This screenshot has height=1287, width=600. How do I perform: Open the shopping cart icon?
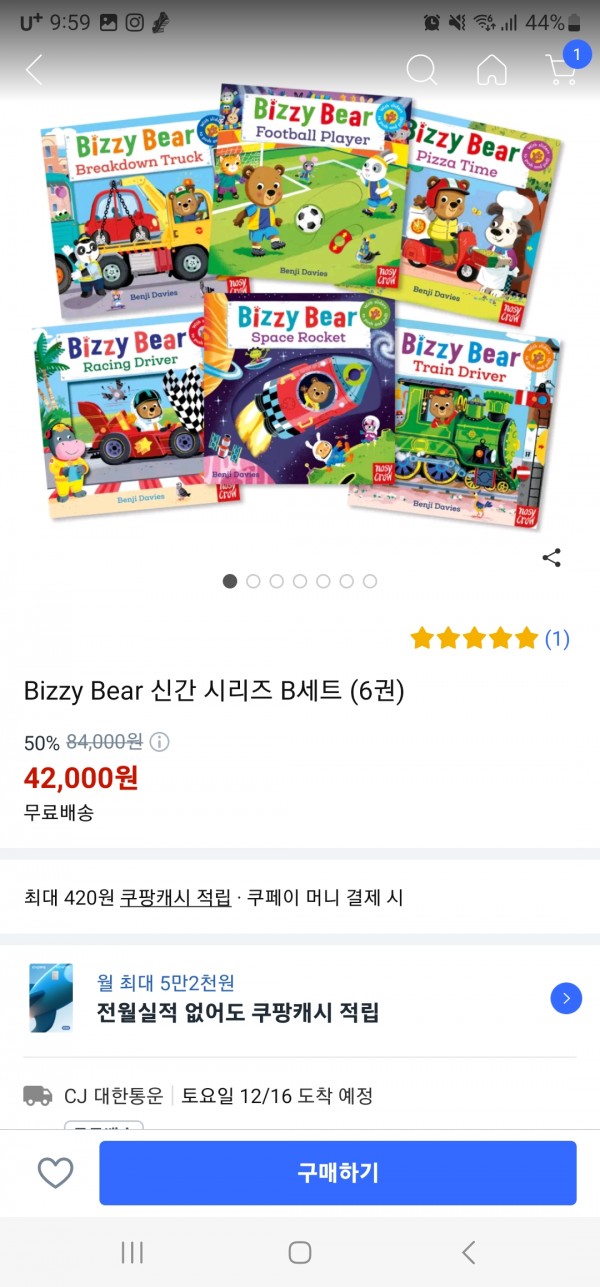pos(561,68)
